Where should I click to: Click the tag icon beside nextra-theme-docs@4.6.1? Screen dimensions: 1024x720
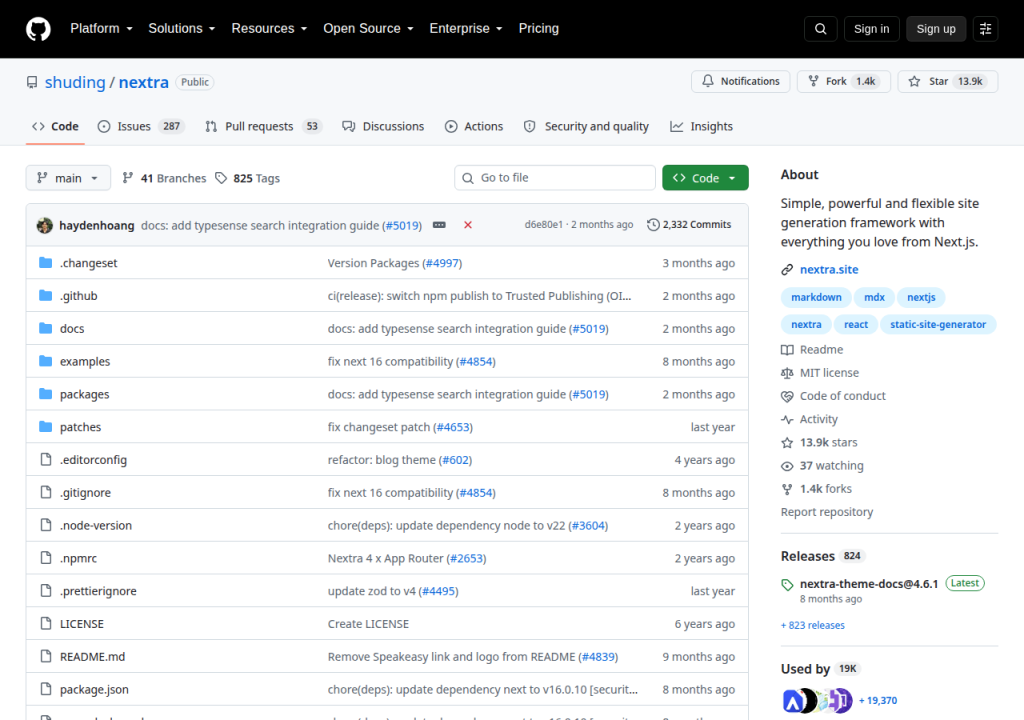point(787,584)
